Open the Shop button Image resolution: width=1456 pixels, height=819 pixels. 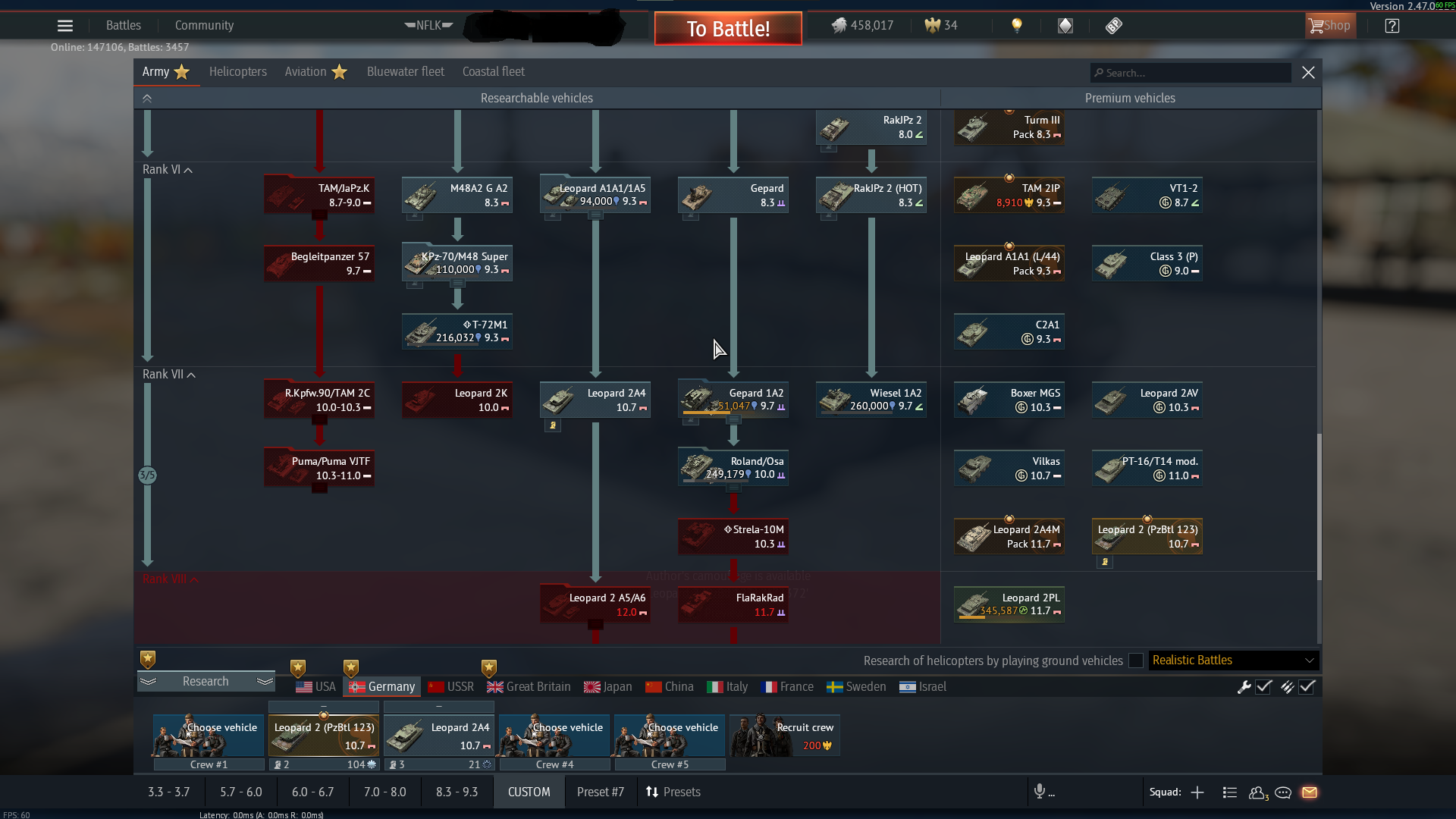tap(1330, 26)
